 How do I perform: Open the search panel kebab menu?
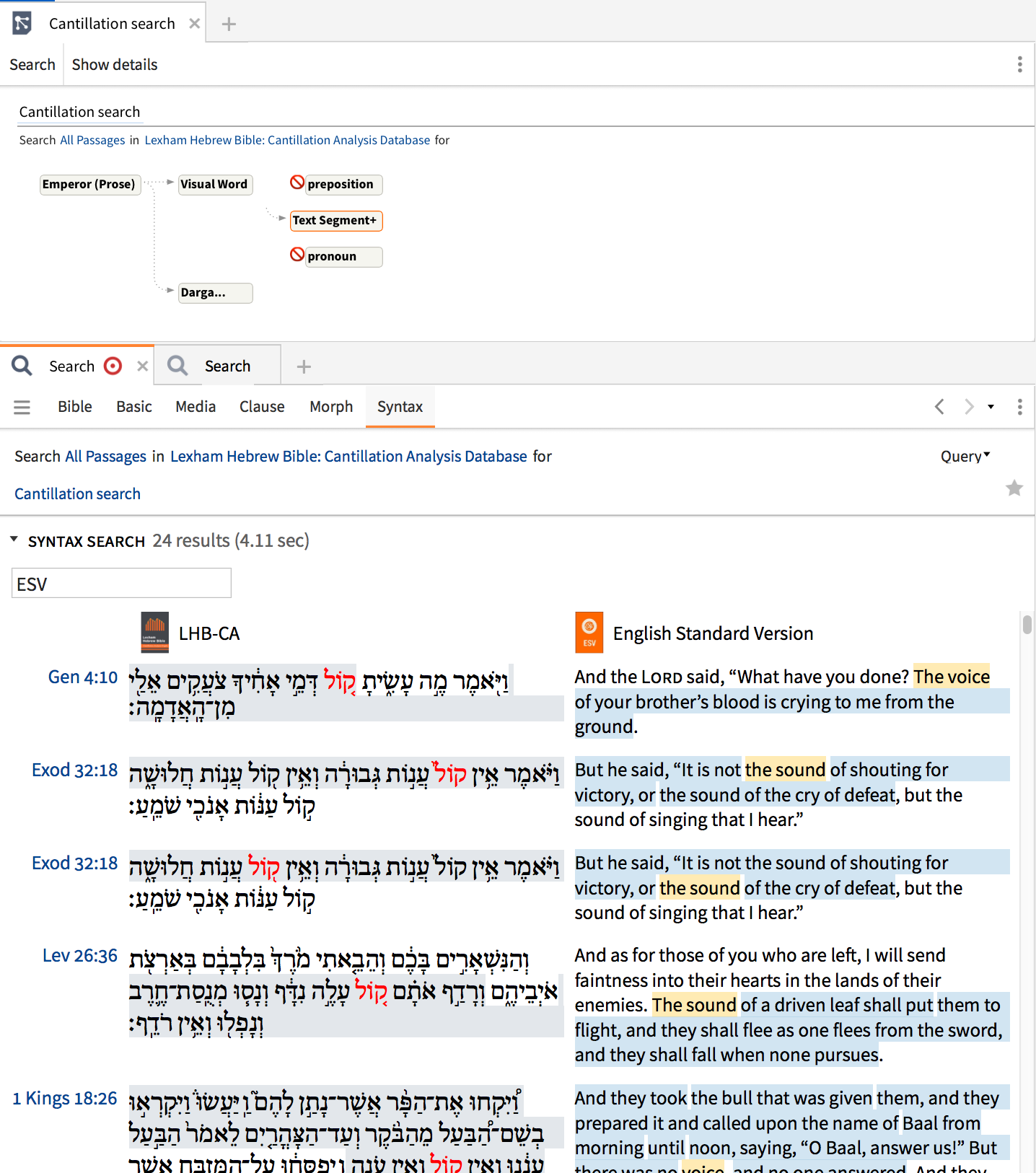click(1019, 407)
